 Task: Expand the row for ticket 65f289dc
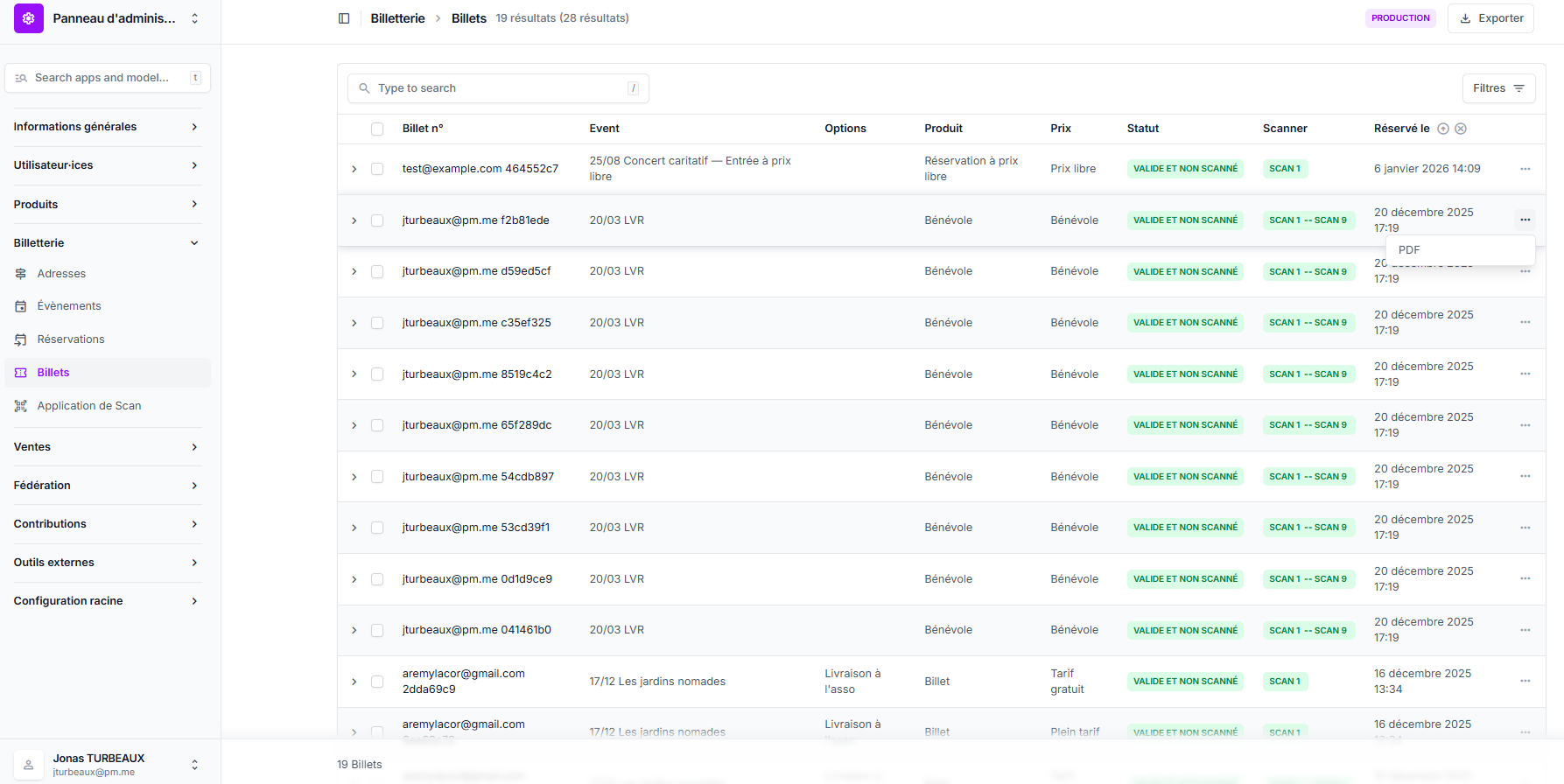(x=354, y=425)
